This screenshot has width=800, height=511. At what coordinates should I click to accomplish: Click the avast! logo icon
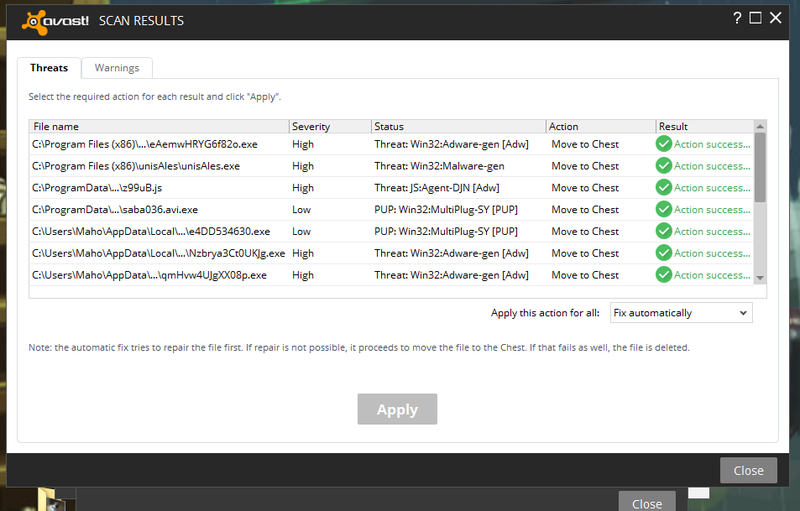35,22
